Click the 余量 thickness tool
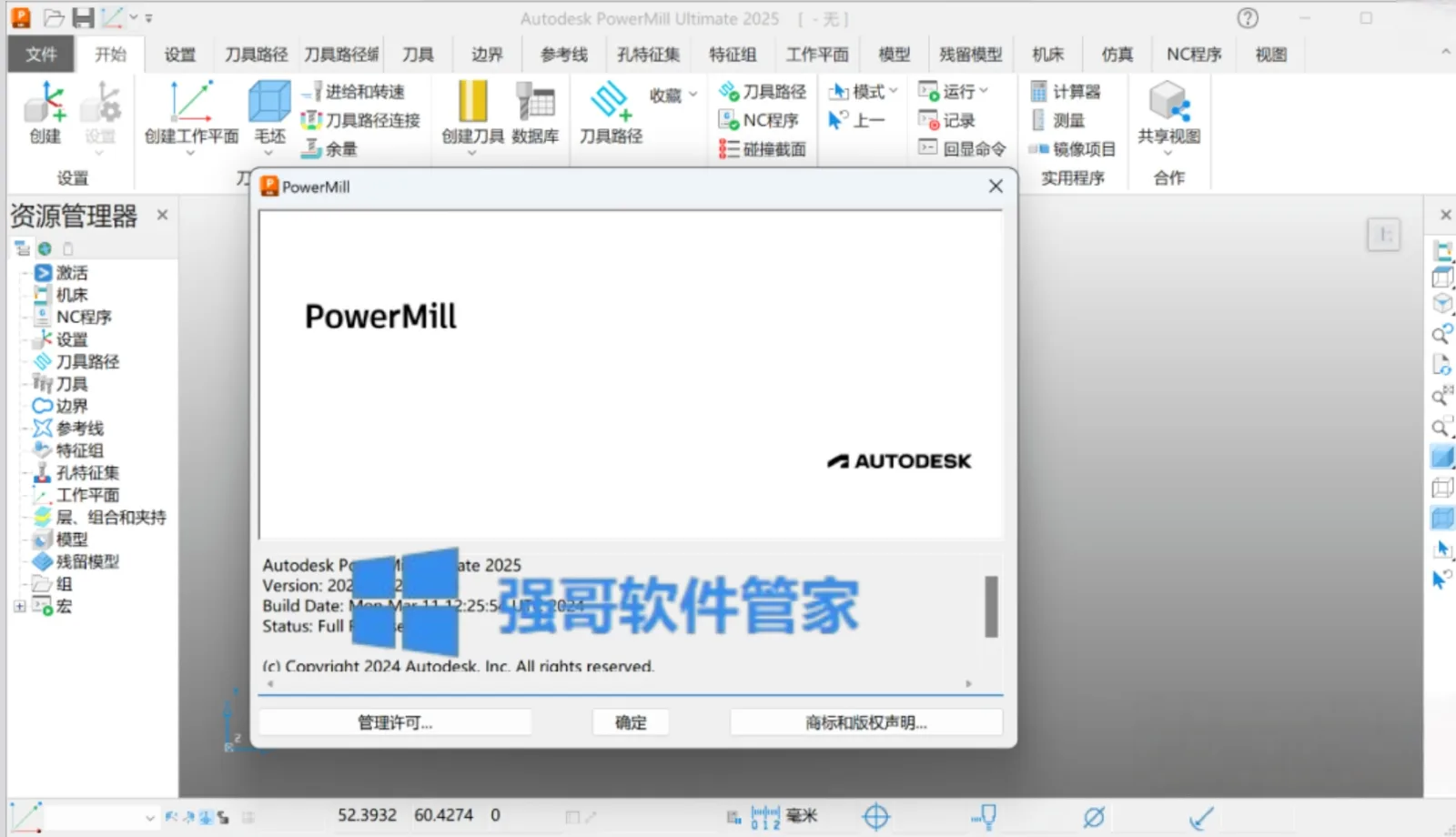 coord(329,148)
